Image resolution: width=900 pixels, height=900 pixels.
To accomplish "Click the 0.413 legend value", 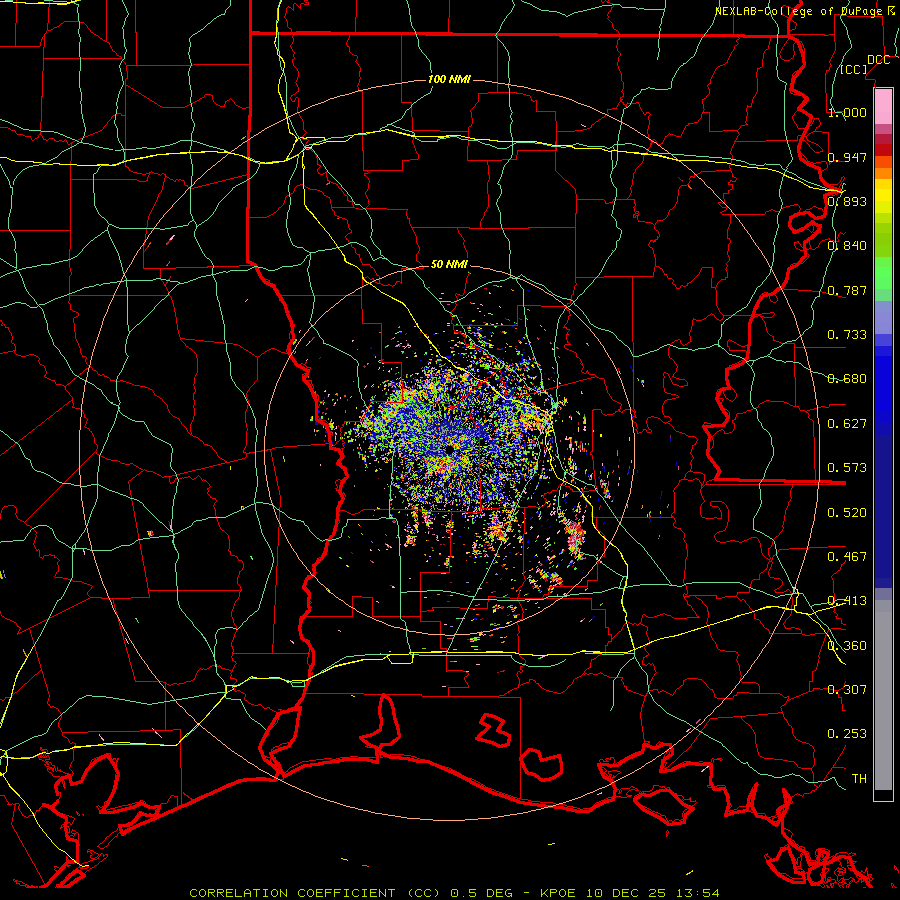I will tap(847, 601).
